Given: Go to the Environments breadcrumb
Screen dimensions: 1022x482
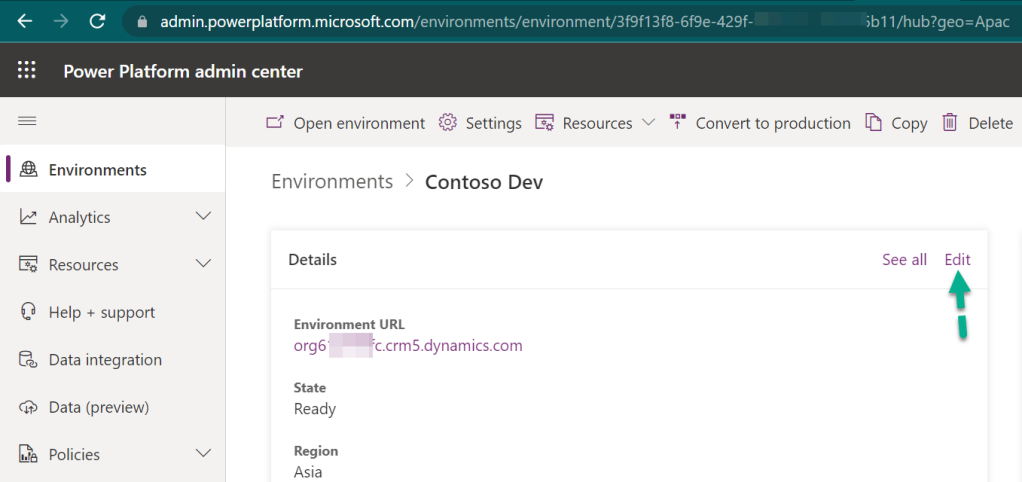Looking at the screenshot, I should pos(332,181).
